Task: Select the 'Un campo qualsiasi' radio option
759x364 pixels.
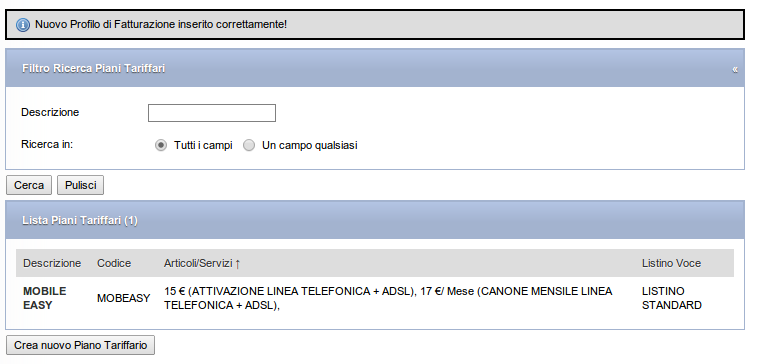Action: coord(249,145)
